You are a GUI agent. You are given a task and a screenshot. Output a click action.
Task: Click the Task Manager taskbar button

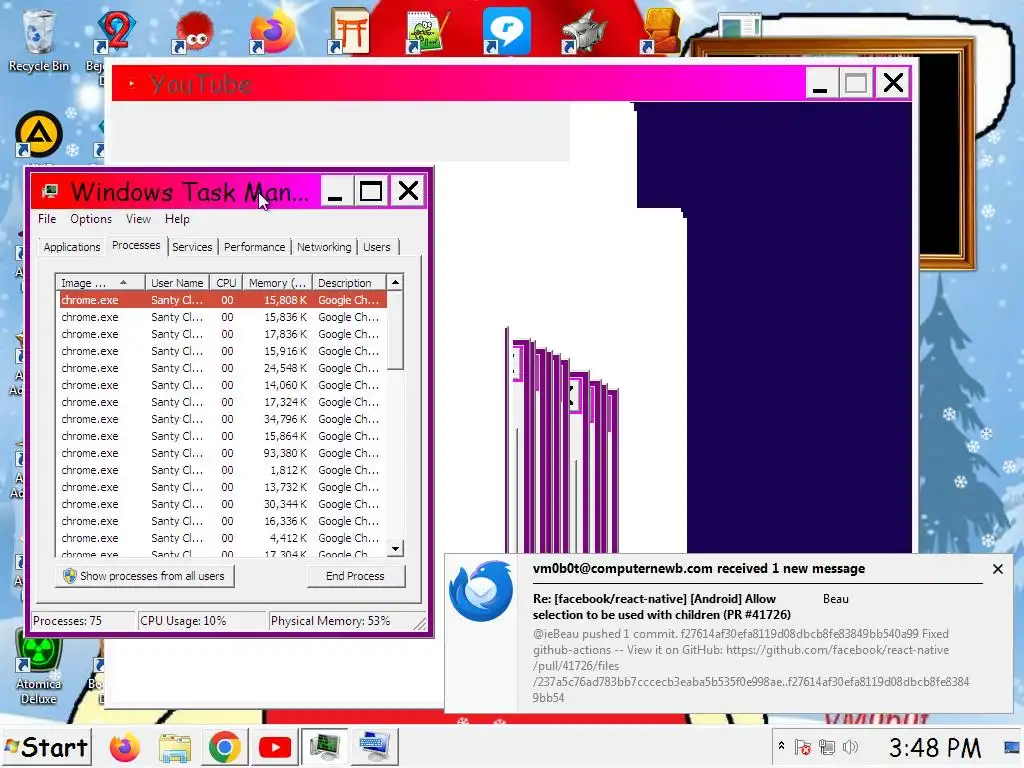click(x=325, y=748)
